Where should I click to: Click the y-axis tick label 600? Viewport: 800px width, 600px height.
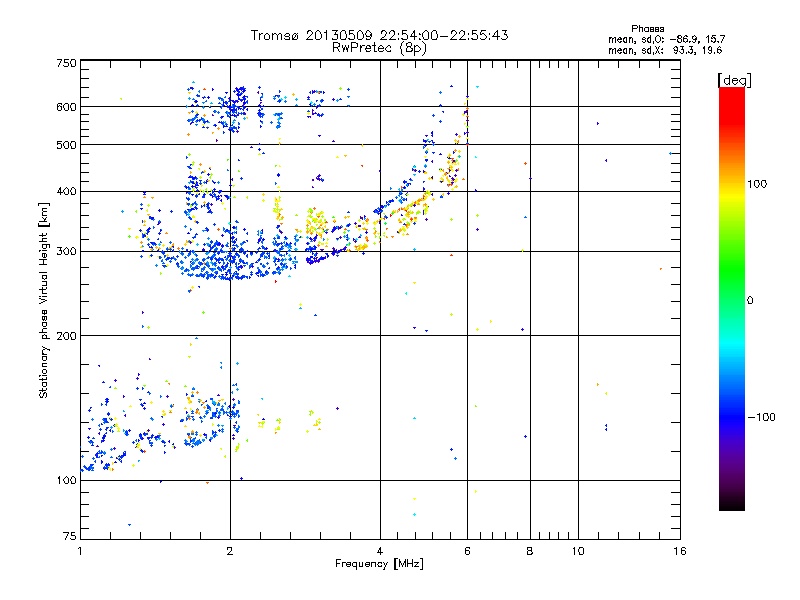(x=67, y=107)
